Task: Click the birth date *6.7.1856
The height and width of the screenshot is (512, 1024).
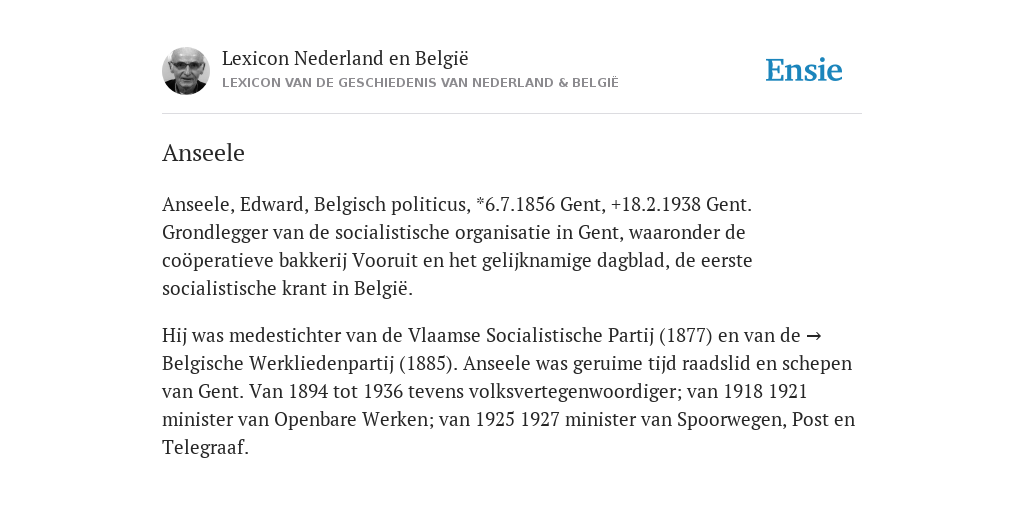Action: tap(515, 205)
